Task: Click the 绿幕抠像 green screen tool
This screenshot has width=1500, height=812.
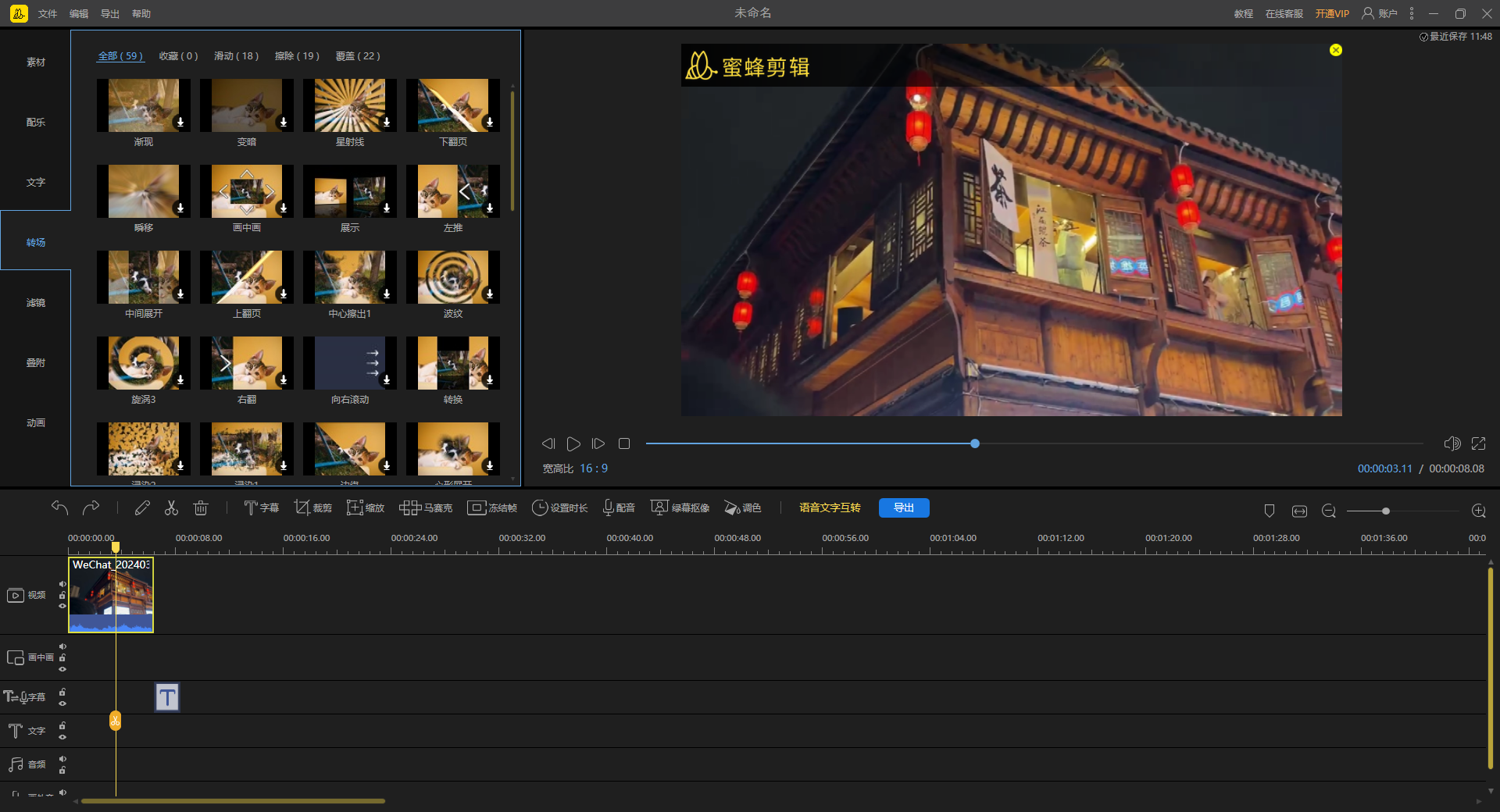Action: pos(680,508)
